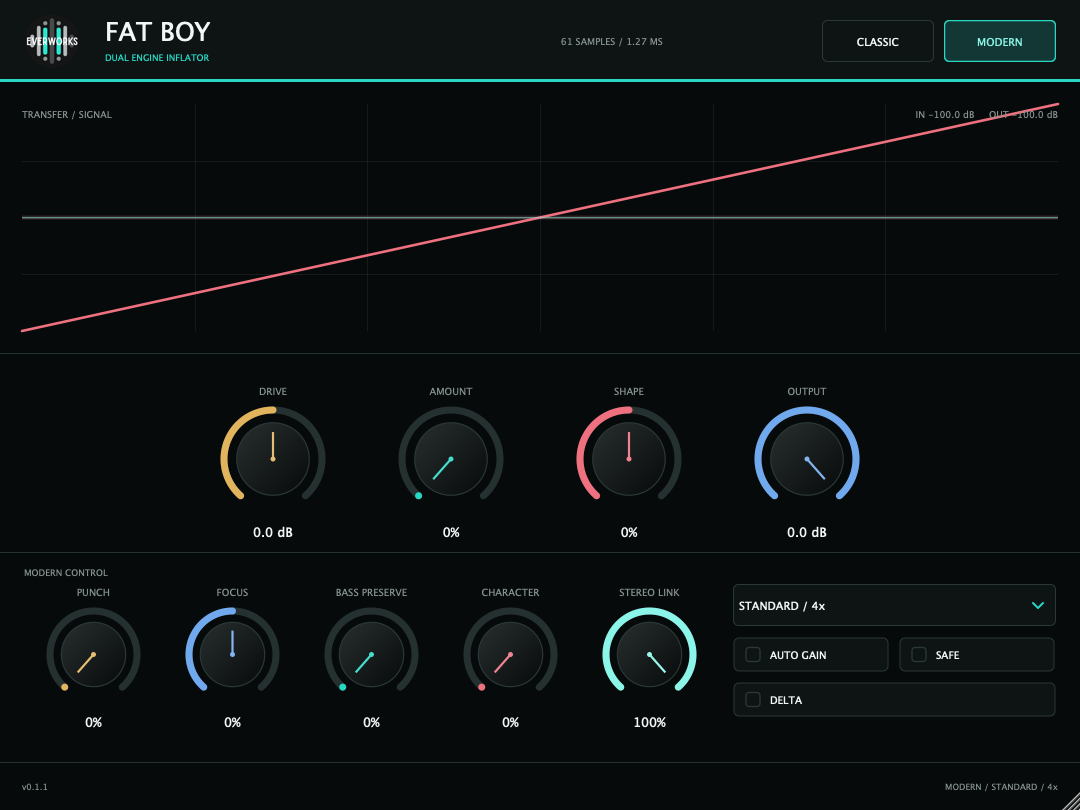This screenshot has width=1080, height=810.
Task: Enable the AUTO GAIN checkbox
Action: tap(753, 654)
